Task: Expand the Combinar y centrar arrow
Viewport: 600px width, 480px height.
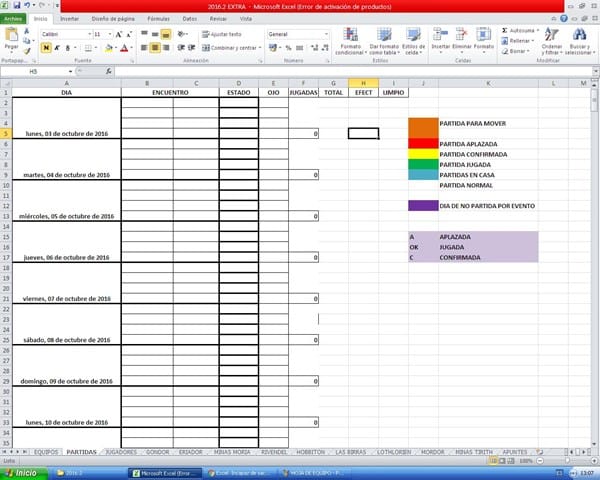Action: [x=260, y=48]
